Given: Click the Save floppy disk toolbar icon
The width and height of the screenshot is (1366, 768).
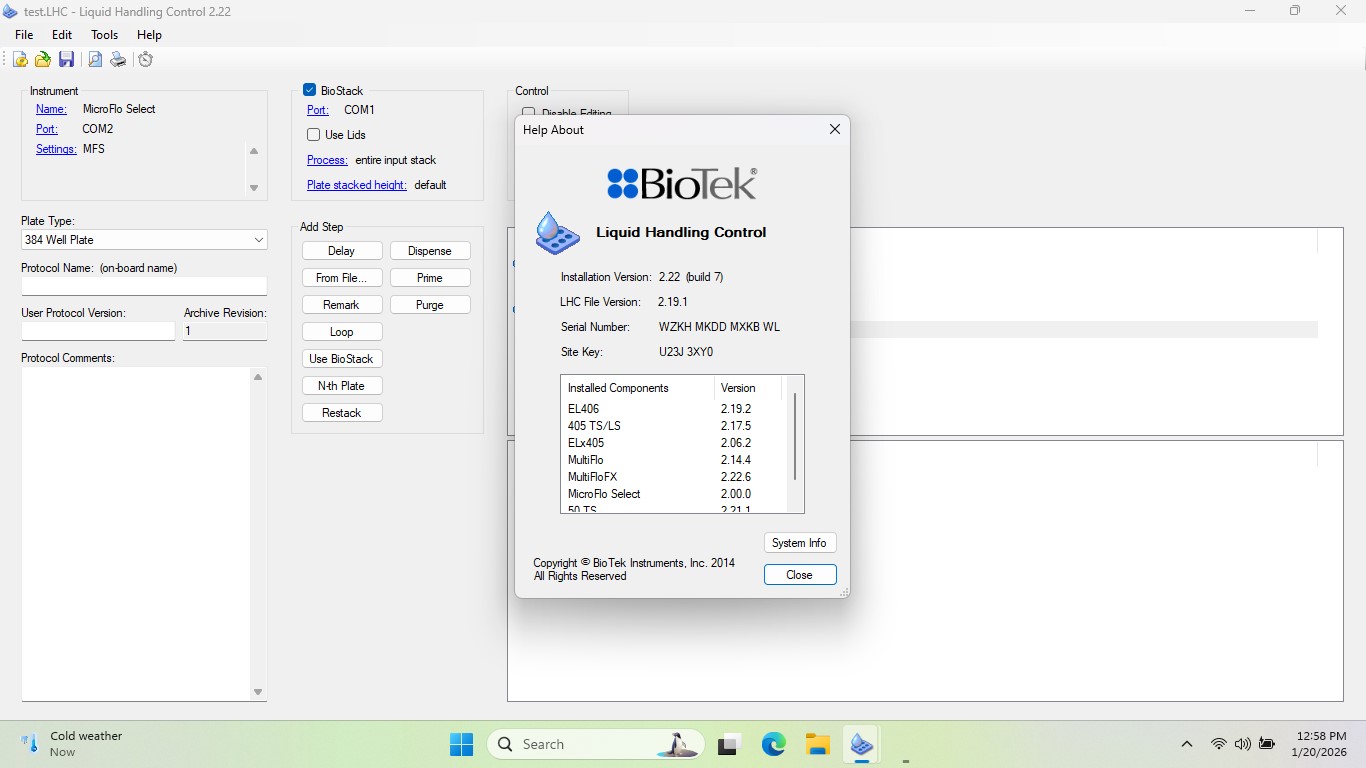Looking at the screenshot, I should point(66,60).
